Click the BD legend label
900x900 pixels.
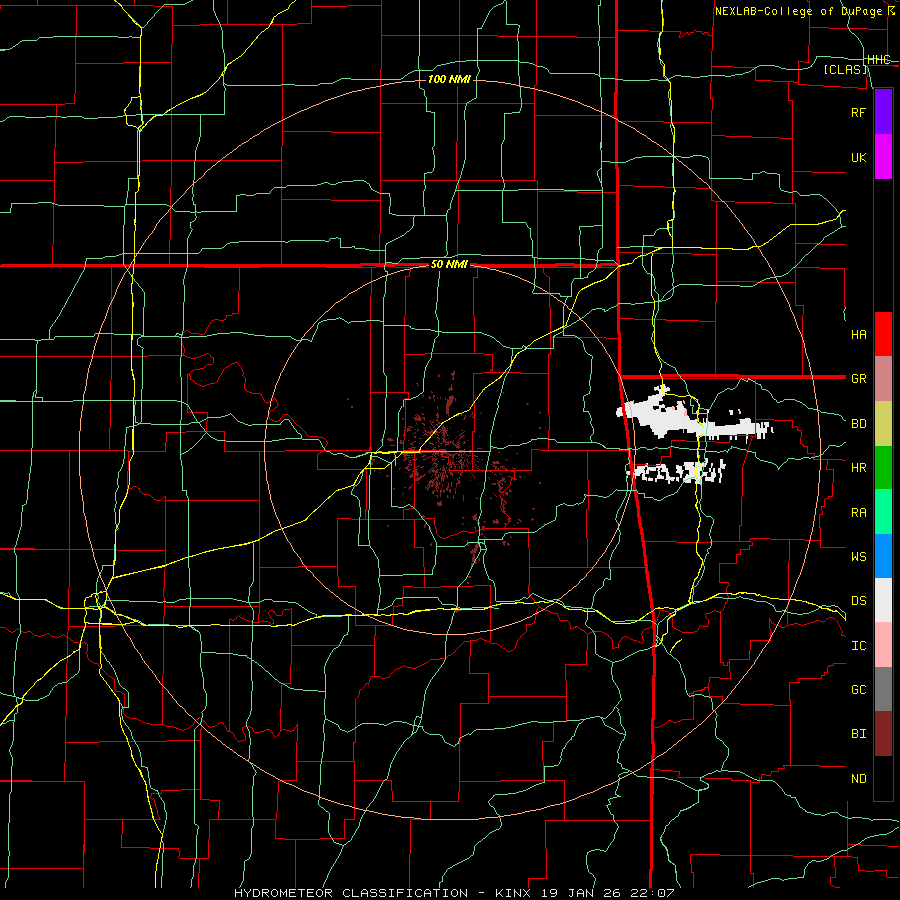point(858,424)
